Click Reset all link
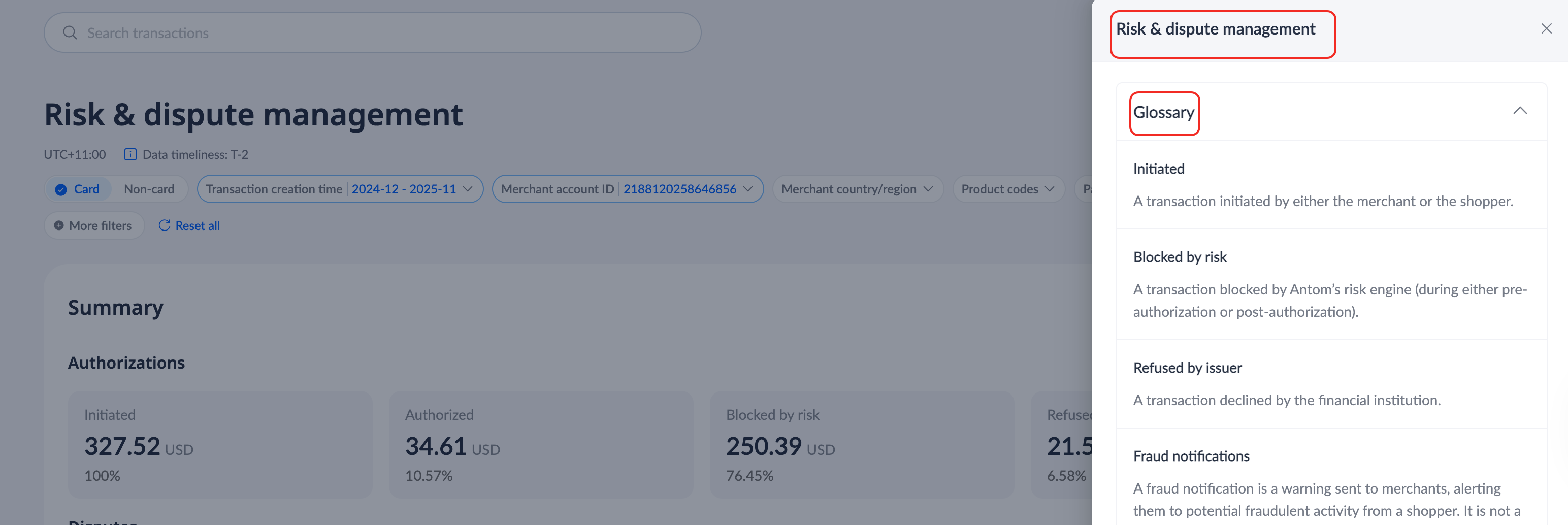The height and width of the screenshot is (525, 1568). point(197,226)
